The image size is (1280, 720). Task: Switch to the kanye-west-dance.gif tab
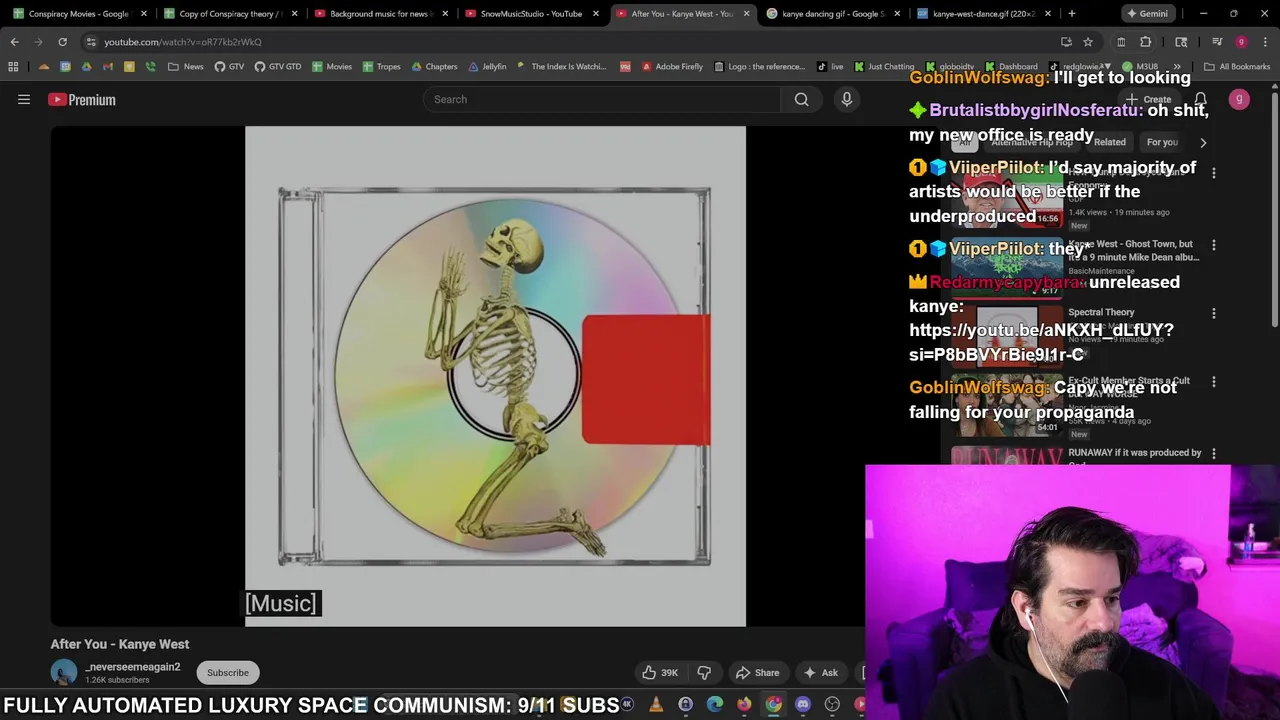click(983, 14)
